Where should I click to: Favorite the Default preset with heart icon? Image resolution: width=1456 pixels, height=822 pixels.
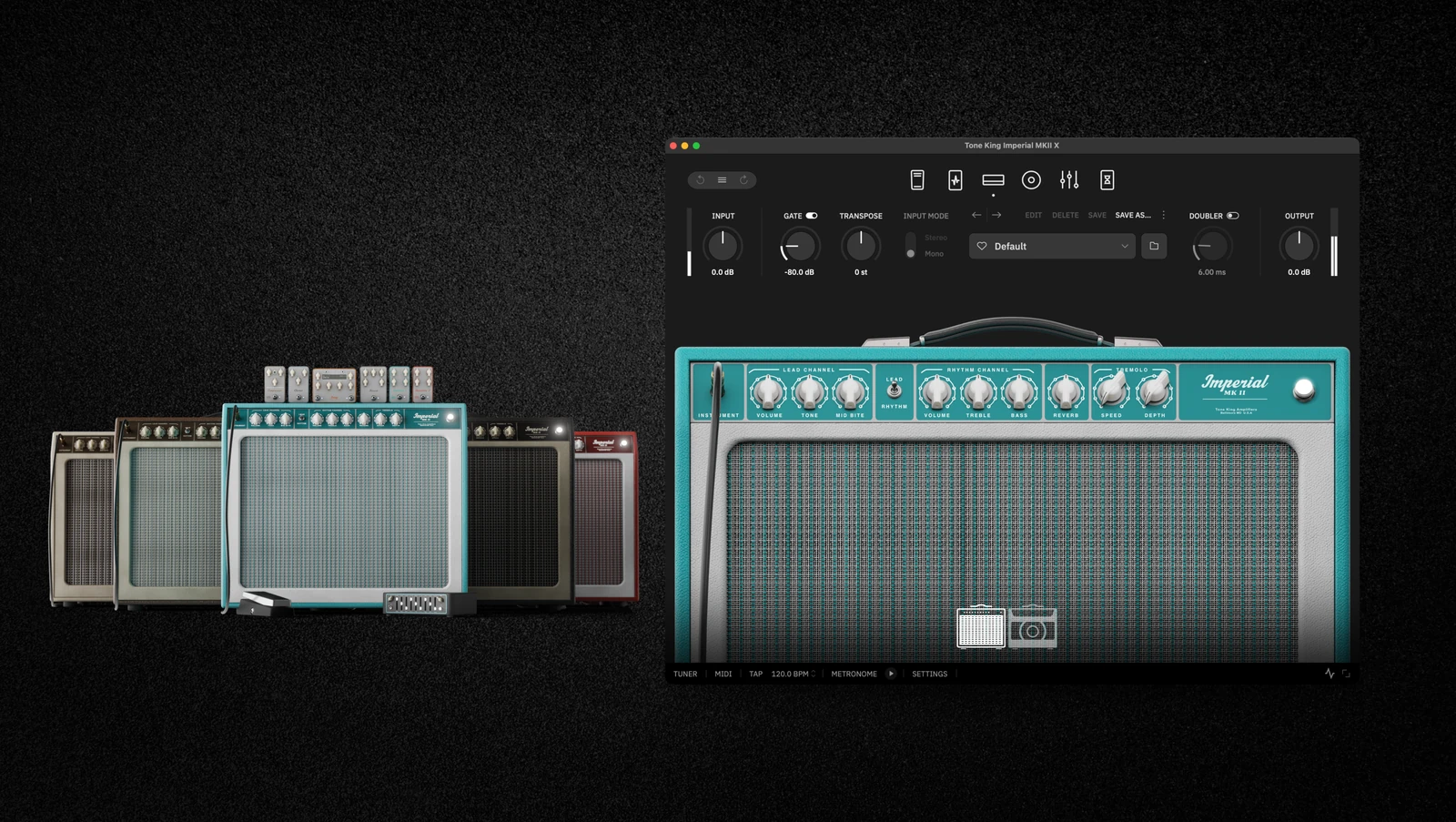[x=982, y=246]
